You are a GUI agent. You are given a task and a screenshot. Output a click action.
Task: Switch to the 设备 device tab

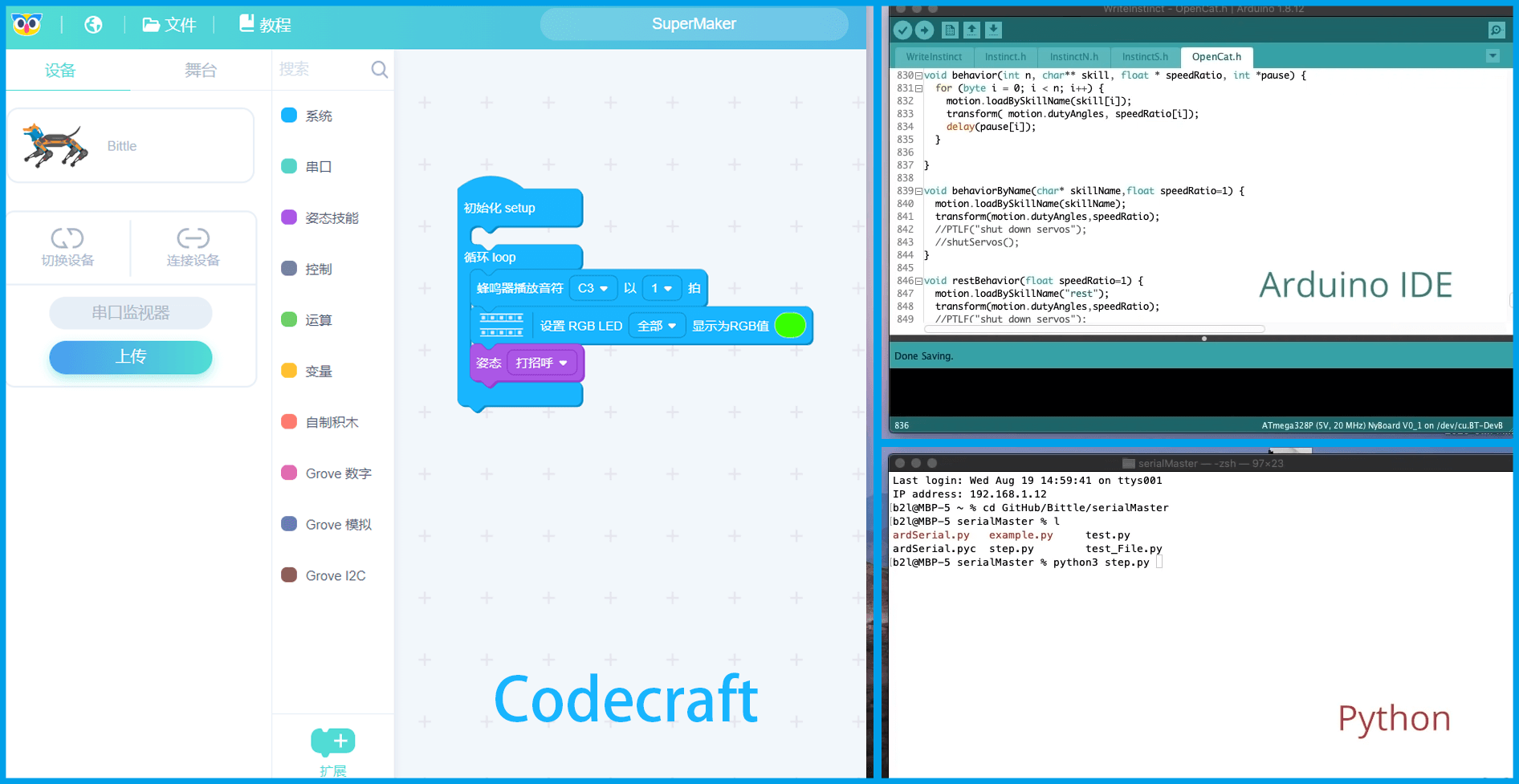tap(60, 71)
